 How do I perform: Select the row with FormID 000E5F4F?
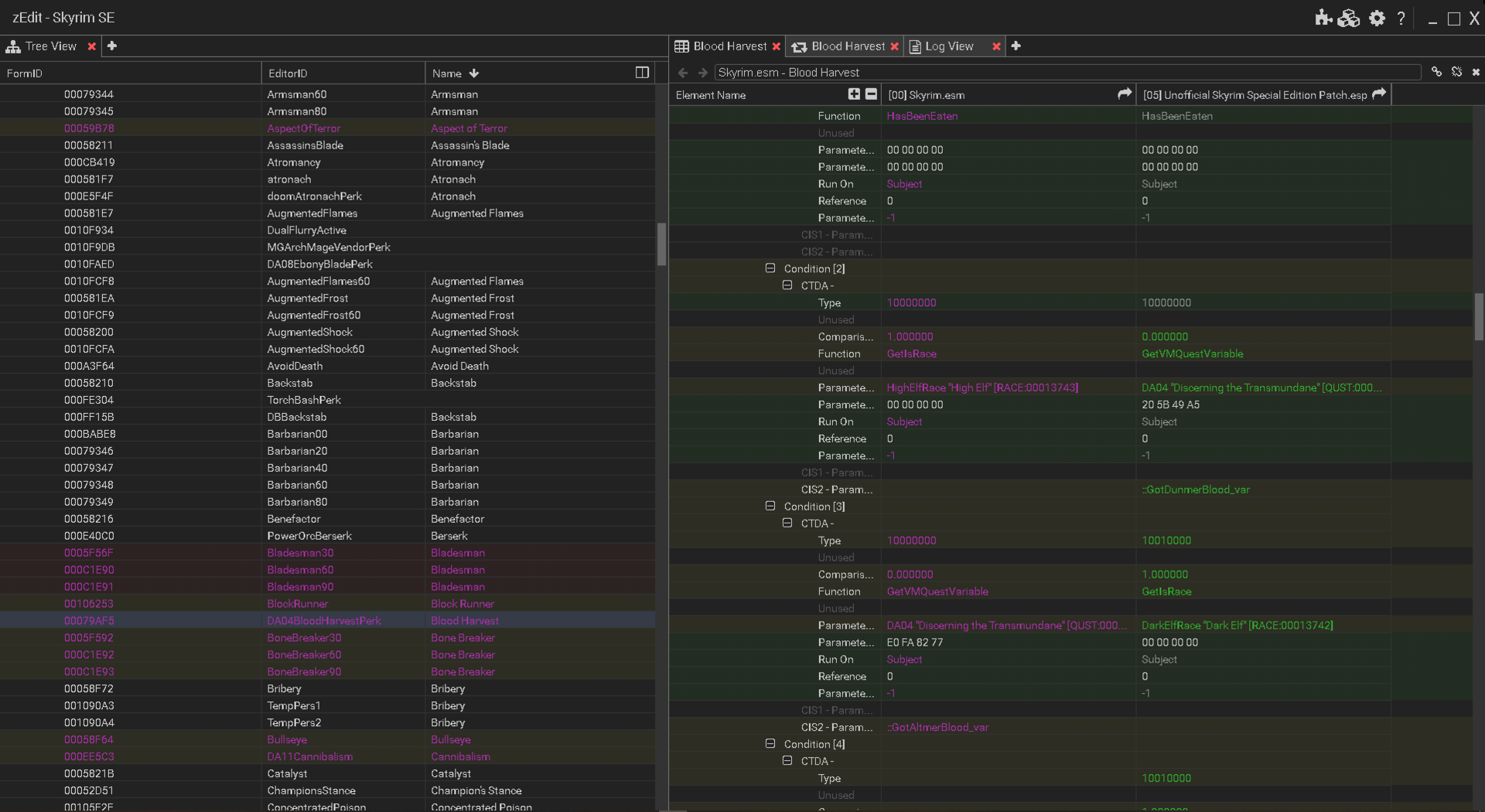tap(327, 196)
